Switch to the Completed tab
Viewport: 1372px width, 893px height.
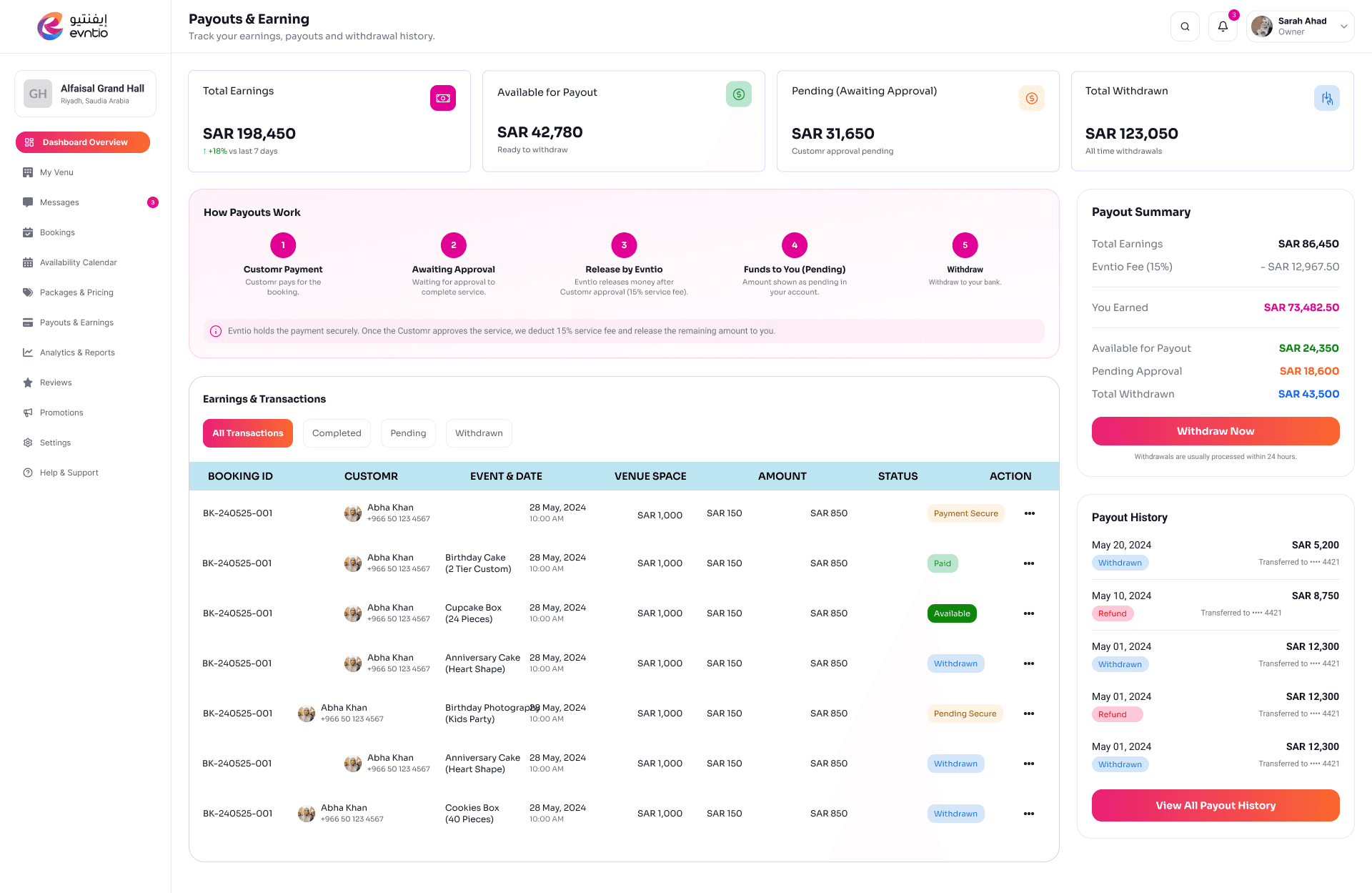point(337,433)
